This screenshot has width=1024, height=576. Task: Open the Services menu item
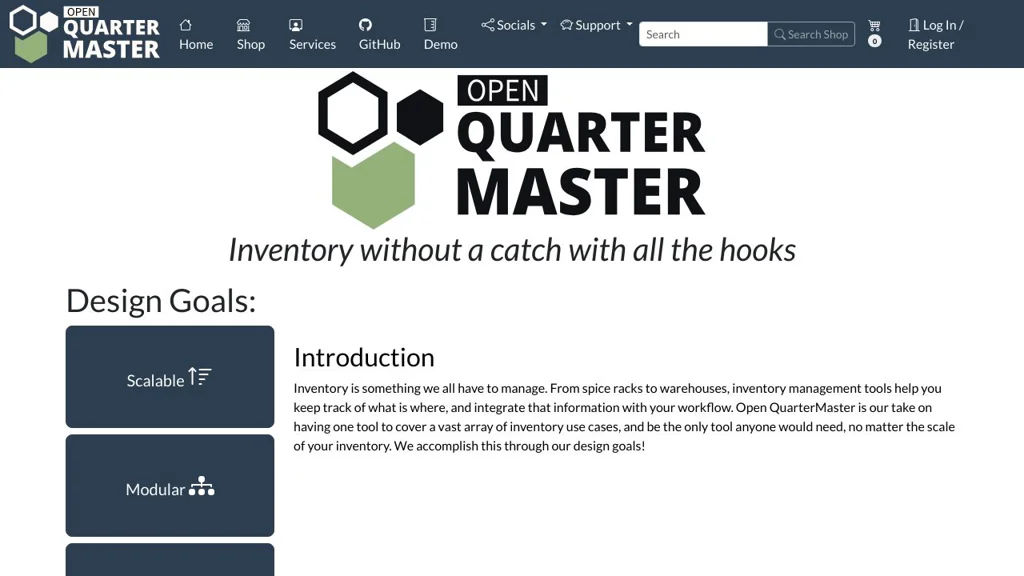tap(312, 34)
